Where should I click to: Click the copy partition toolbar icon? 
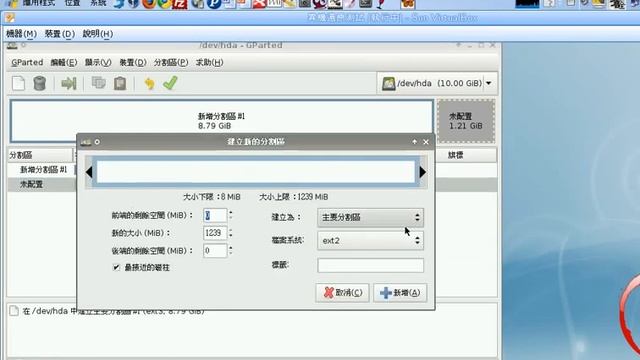point(98,83)
